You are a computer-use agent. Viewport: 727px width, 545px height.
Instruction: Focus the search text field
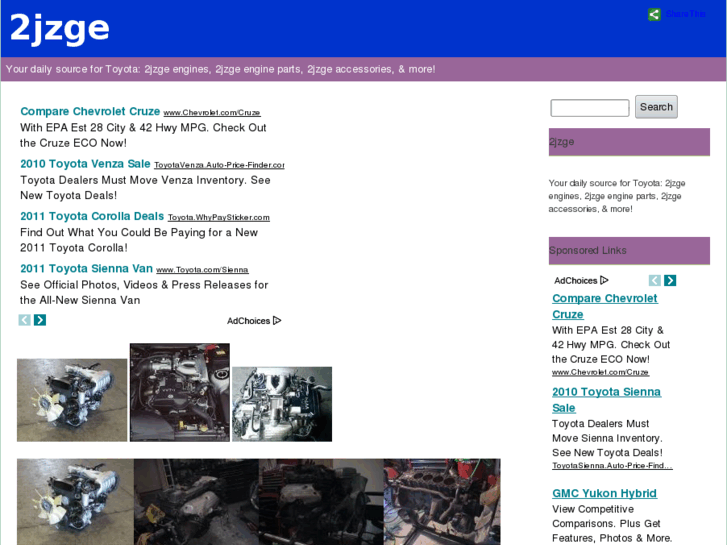coord(590,108)
